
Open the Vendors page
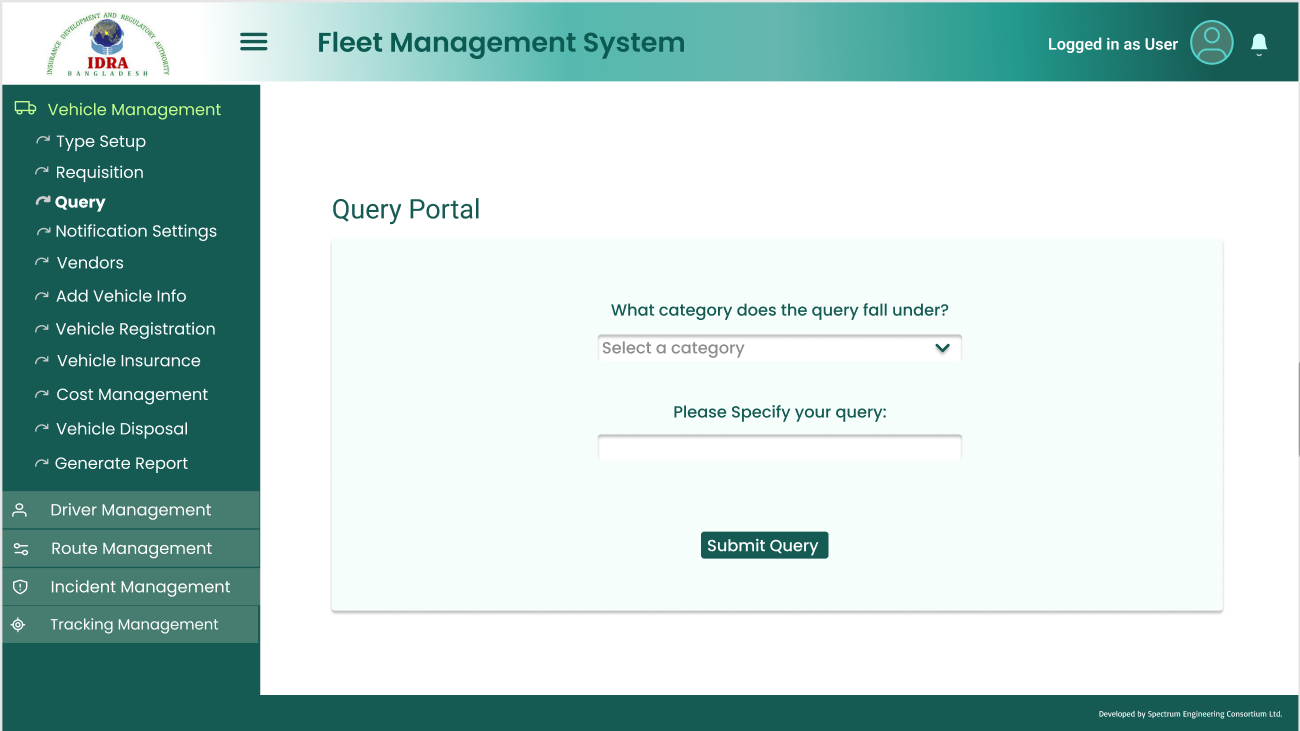coord(90,263)
